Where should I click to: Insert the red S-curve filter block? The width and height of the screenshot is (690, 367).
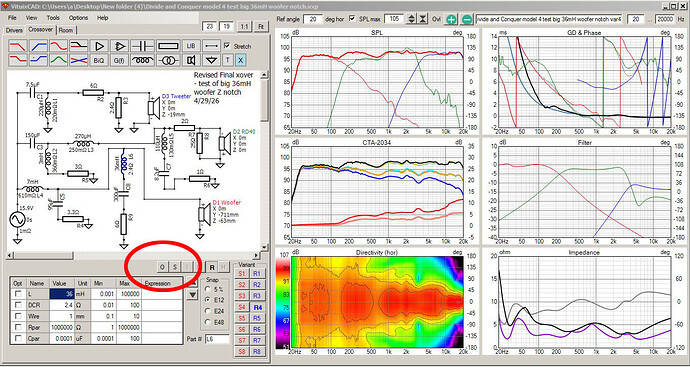coord(59,46)
